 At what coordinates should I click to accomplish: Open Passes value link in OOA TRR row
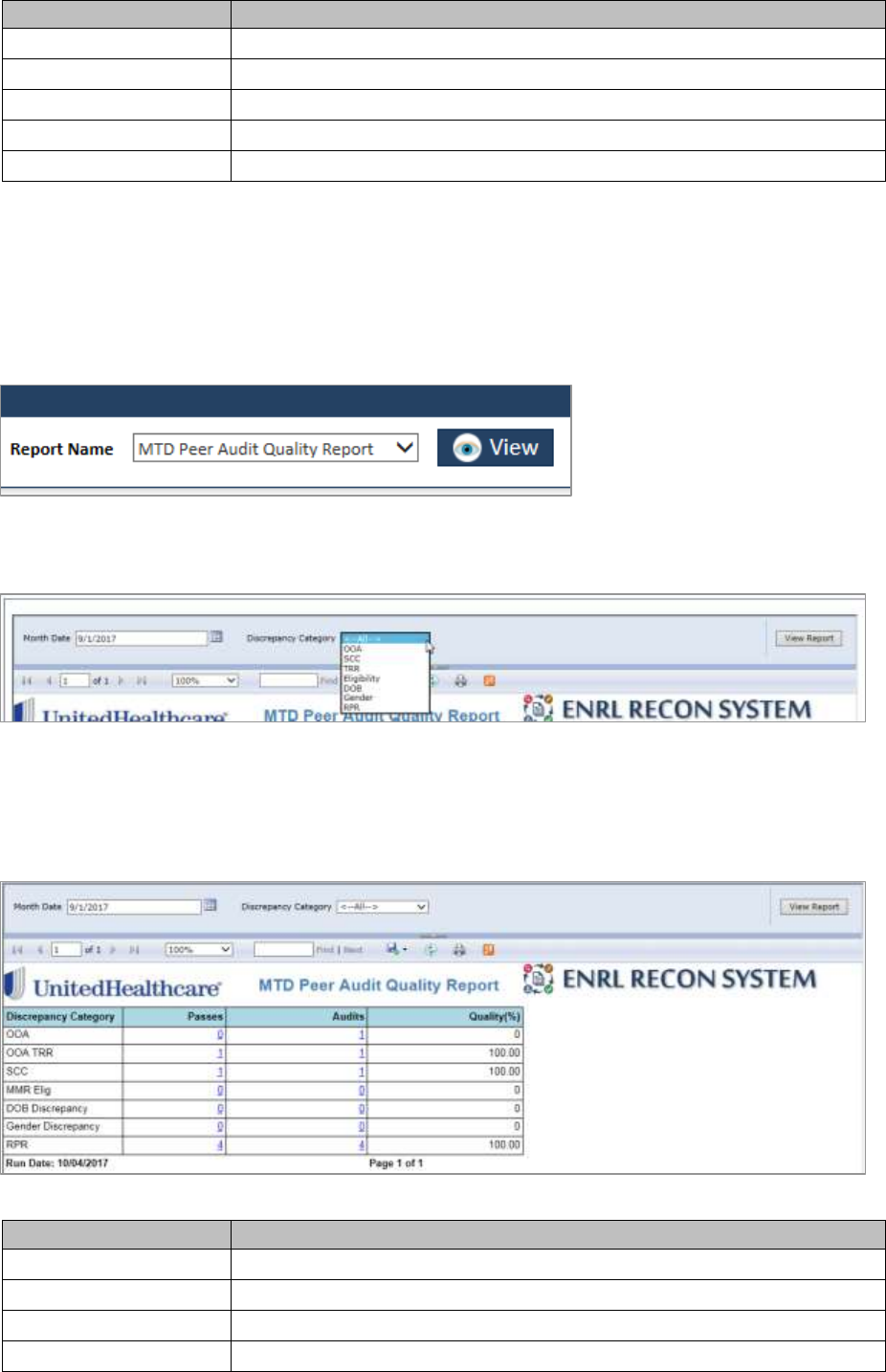220,1052
